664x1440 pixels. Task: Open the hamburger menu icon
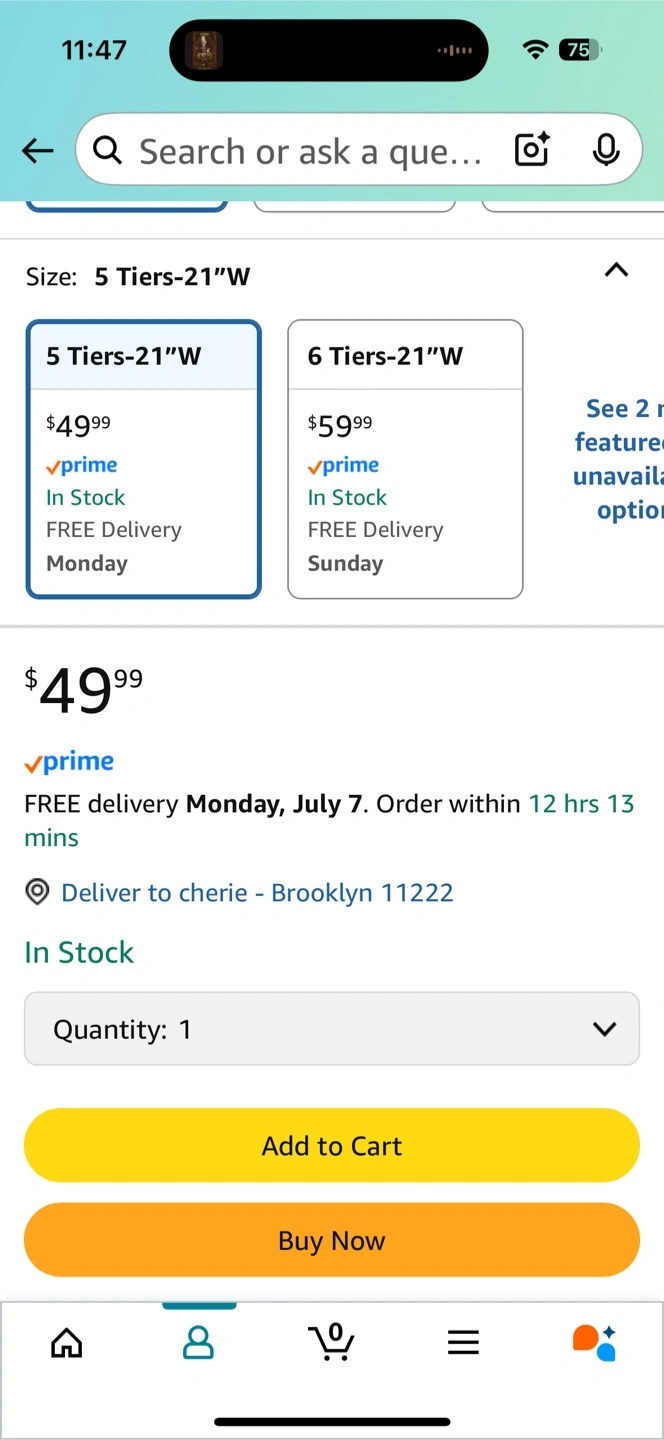pyautogui.click(x=463, y=1342)
